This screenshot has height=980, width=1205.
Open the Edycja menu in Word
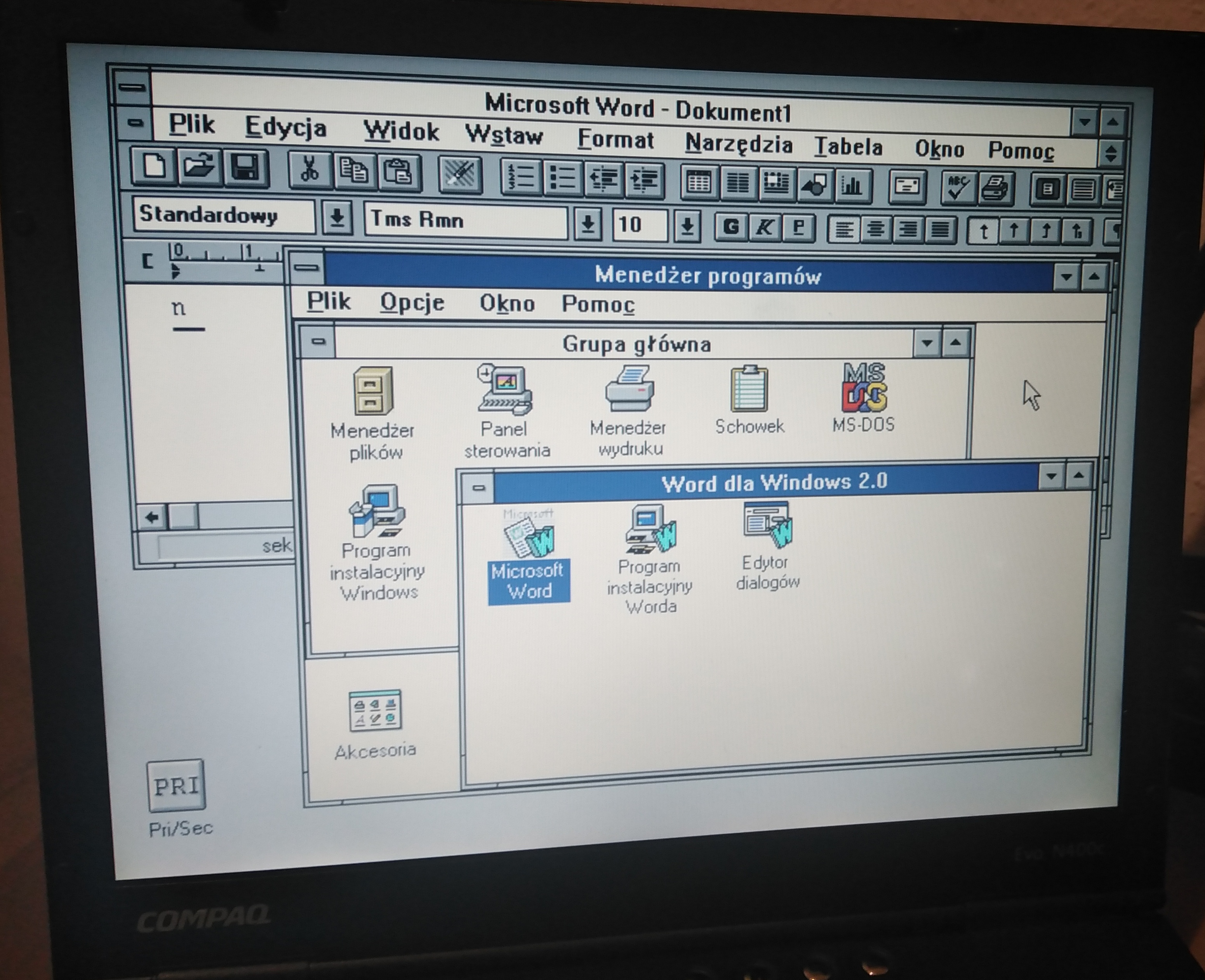(285, 127)
